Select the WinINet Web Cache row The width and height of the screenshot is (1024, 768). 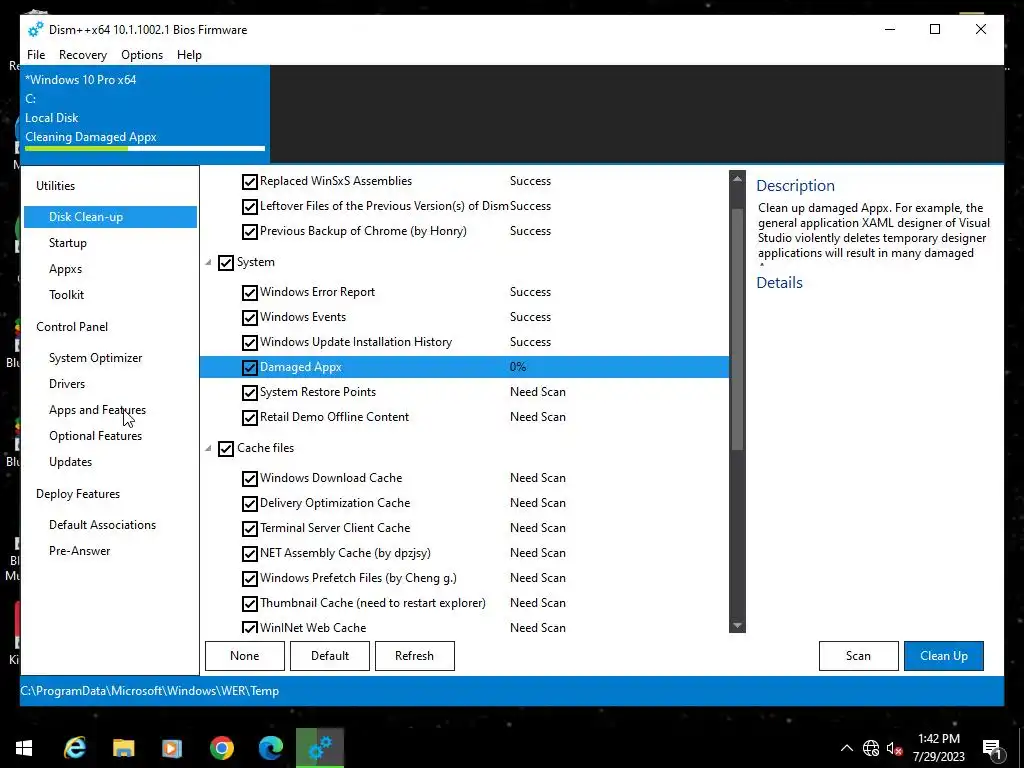[x=464, y=628]
